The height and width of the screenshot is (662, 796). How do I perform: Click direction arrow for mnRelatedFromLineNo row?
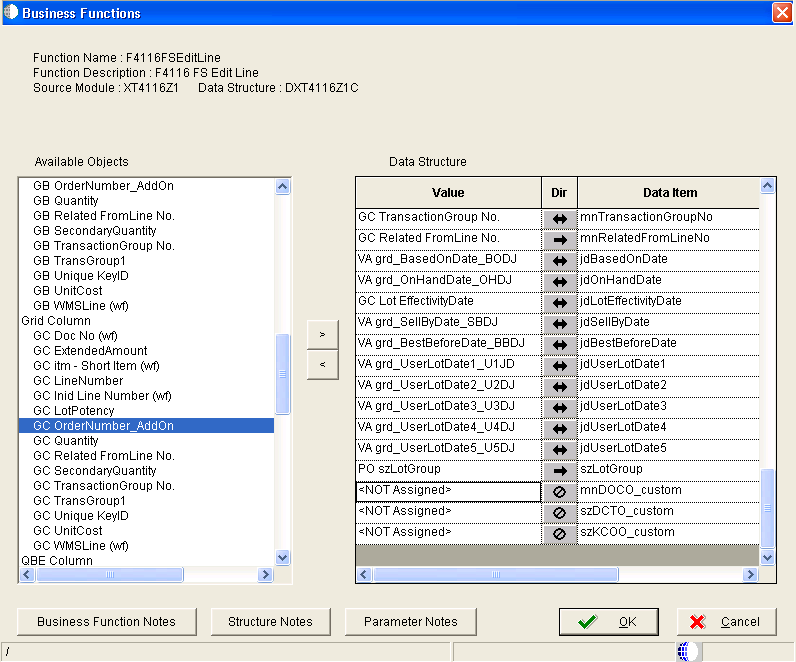[559, 240]
